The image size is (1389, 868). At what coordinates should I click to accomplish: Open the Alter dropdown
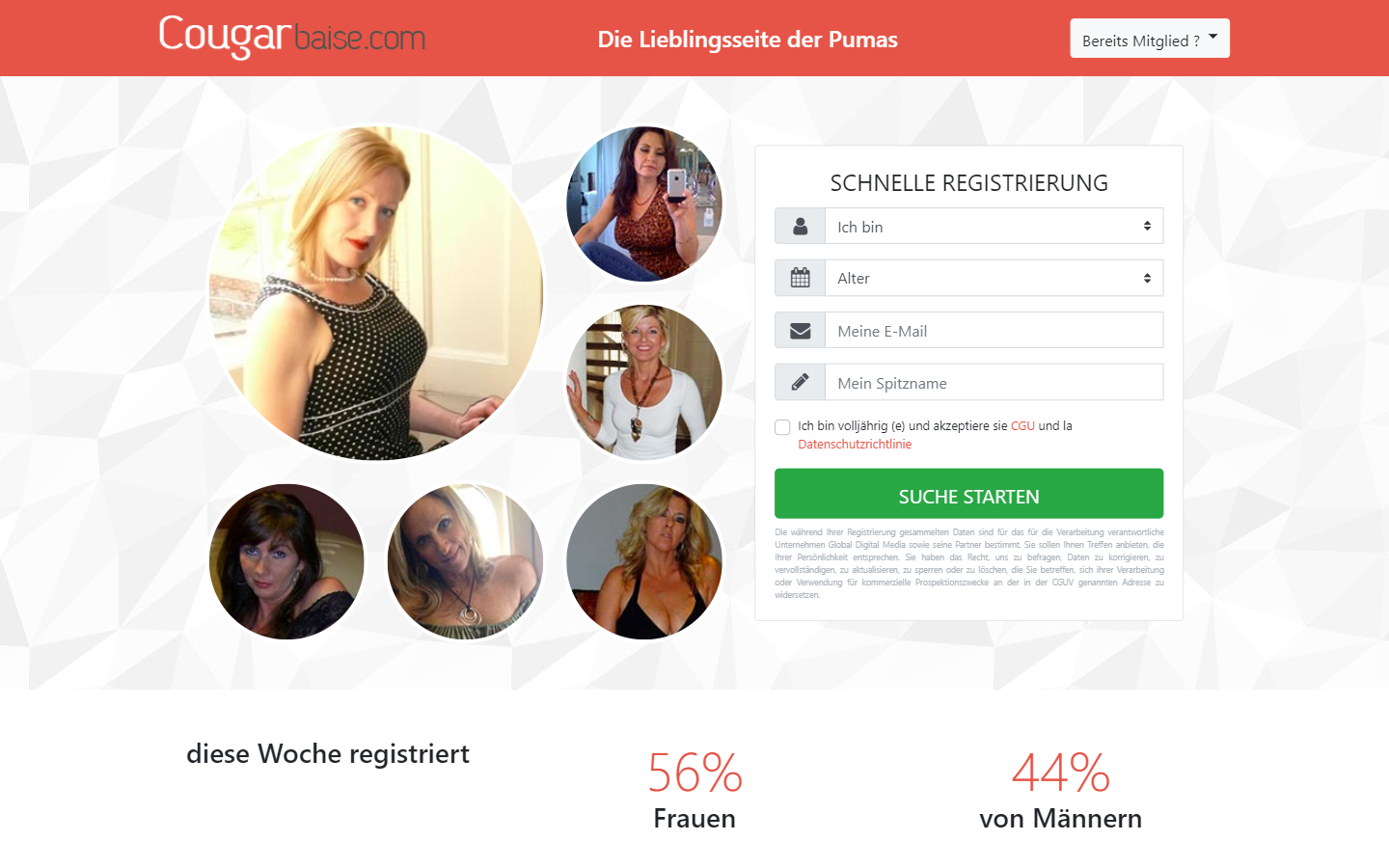994,278
